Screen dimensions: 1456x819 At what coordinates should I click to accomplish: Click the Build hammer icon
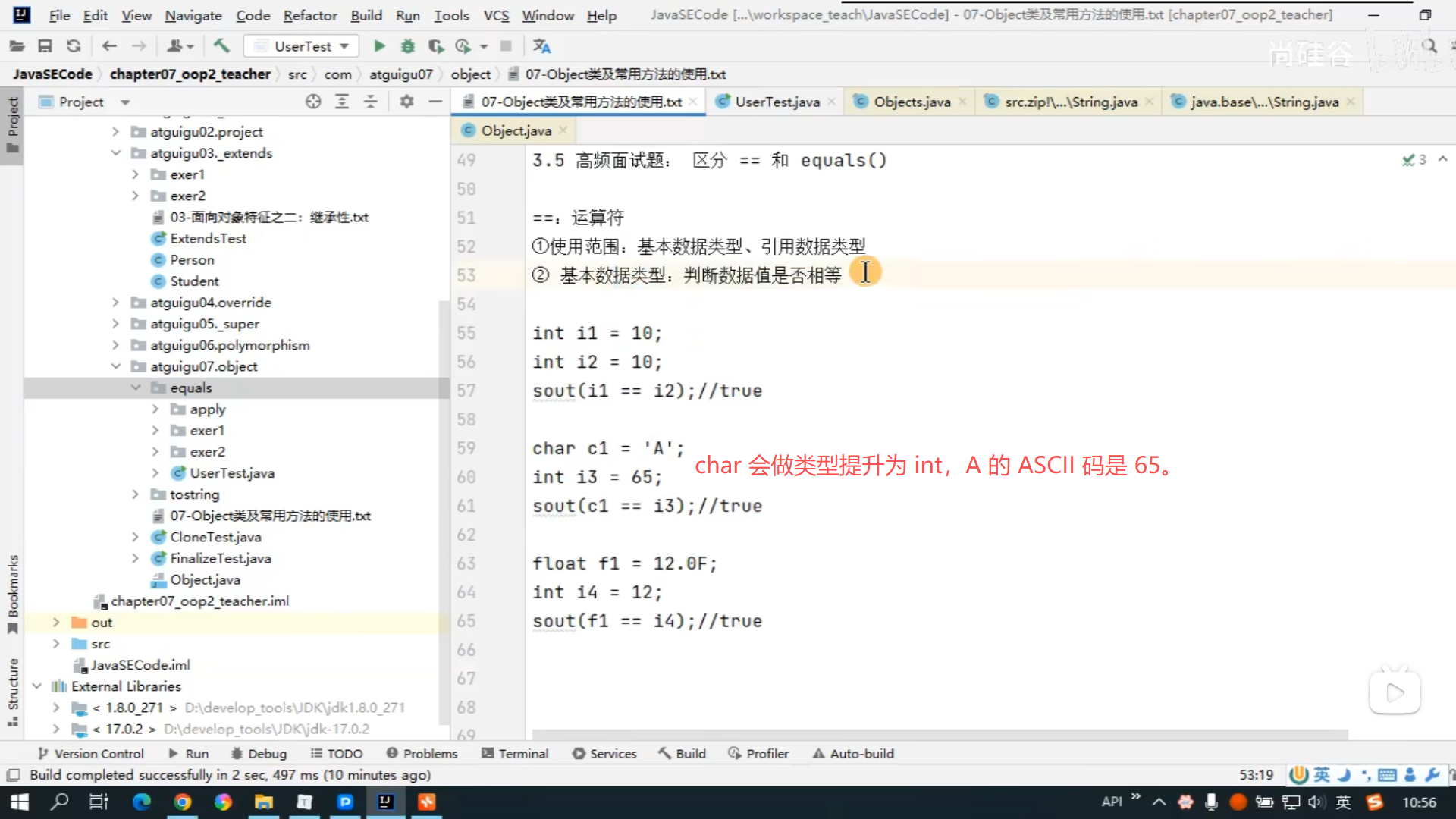pyautogui.click(x=221, y=46)
